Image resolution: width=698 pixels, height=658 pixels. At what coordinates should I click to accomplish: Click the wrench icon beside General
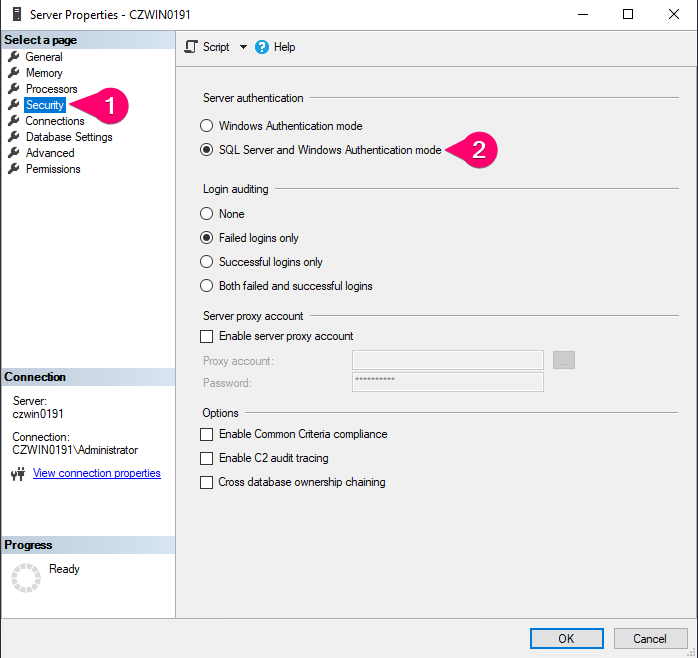pyautogui.click(x=14, y=57)
